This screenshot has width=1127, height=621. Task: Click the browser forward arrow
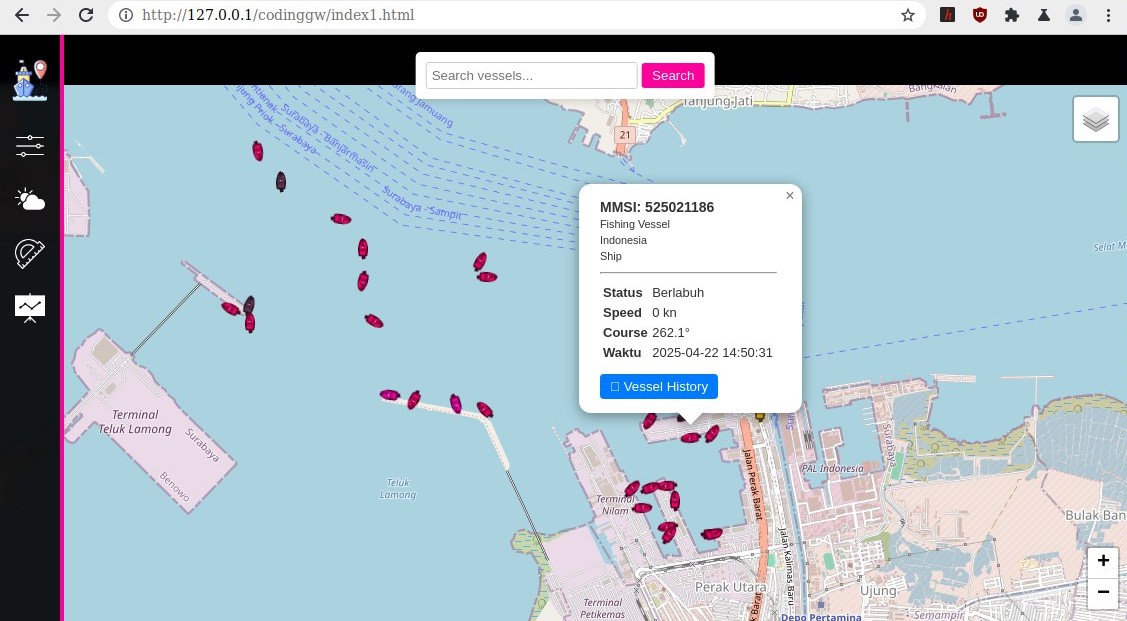pos(54,15)
